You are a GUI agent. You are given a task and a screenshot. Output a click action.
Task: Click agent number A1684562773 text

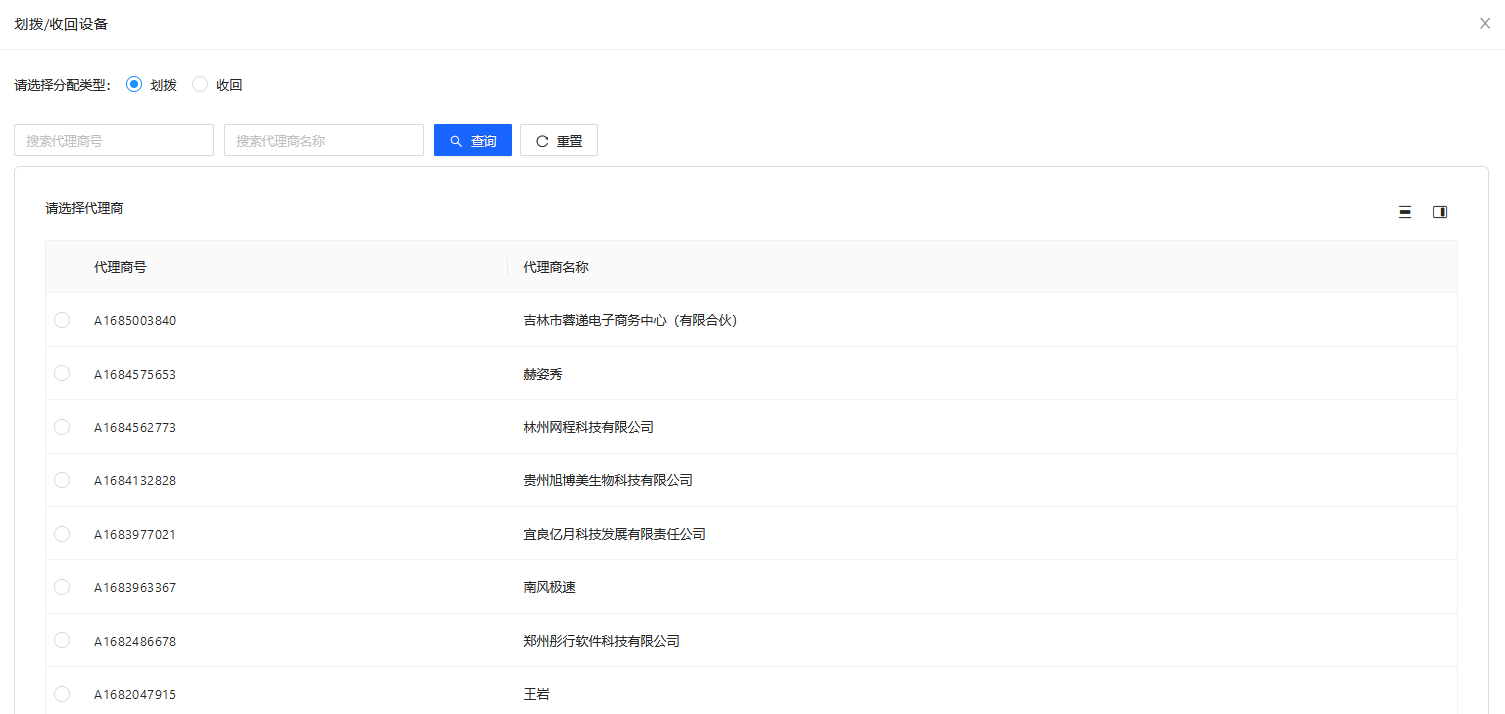(x=135, y=427)
